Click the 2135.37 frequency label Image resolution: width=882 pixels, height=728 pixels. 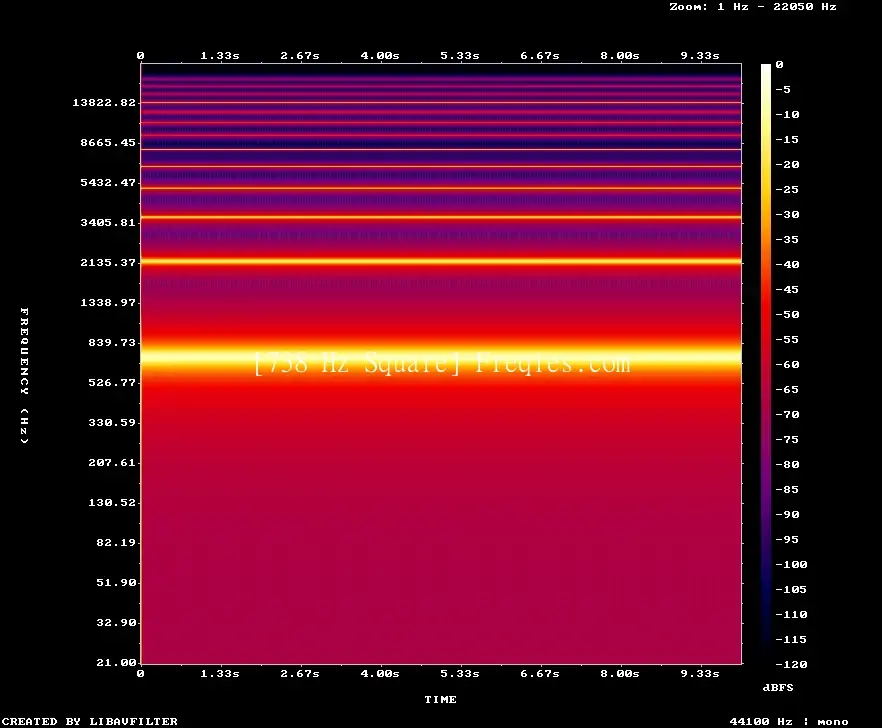(x=108, y=262)
